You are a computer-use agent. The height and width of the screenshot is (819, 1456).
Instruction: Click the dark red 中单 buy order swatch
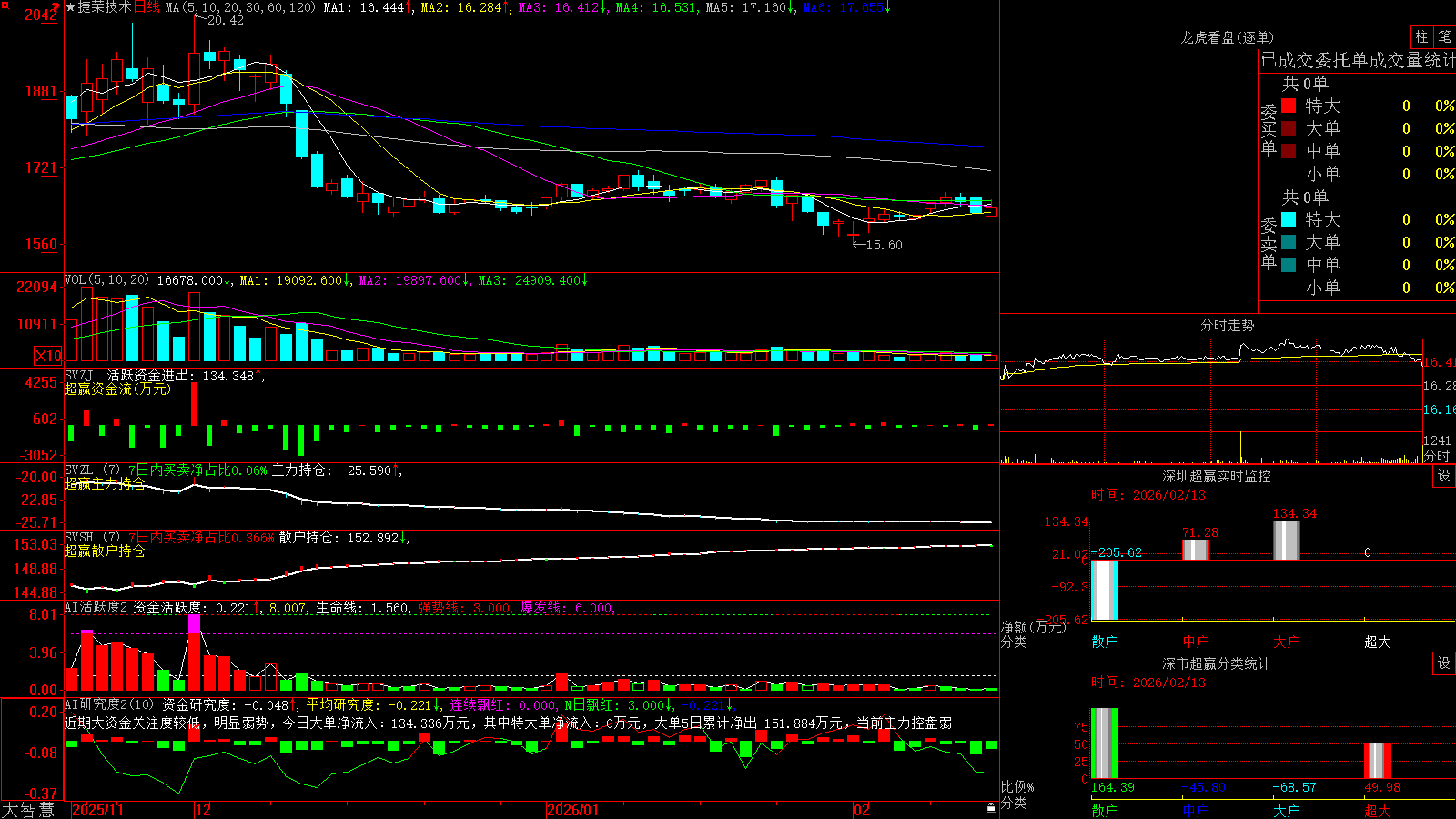coord(1289,151)
